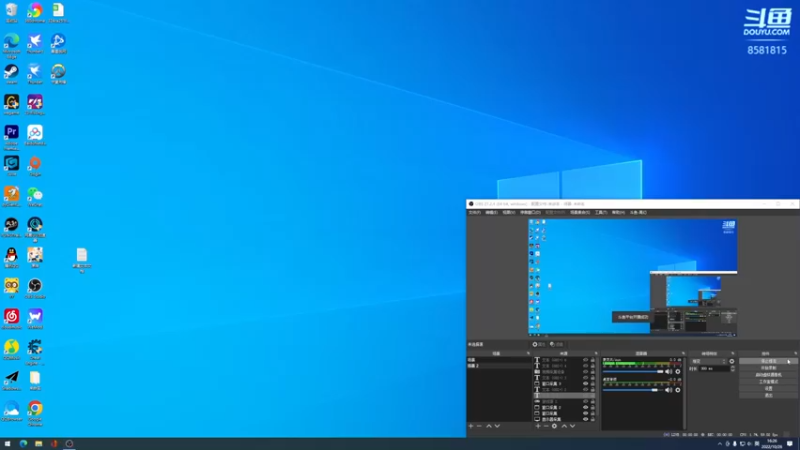Move selected scene down arrow

pyautogui.click(x=497, y=426)
